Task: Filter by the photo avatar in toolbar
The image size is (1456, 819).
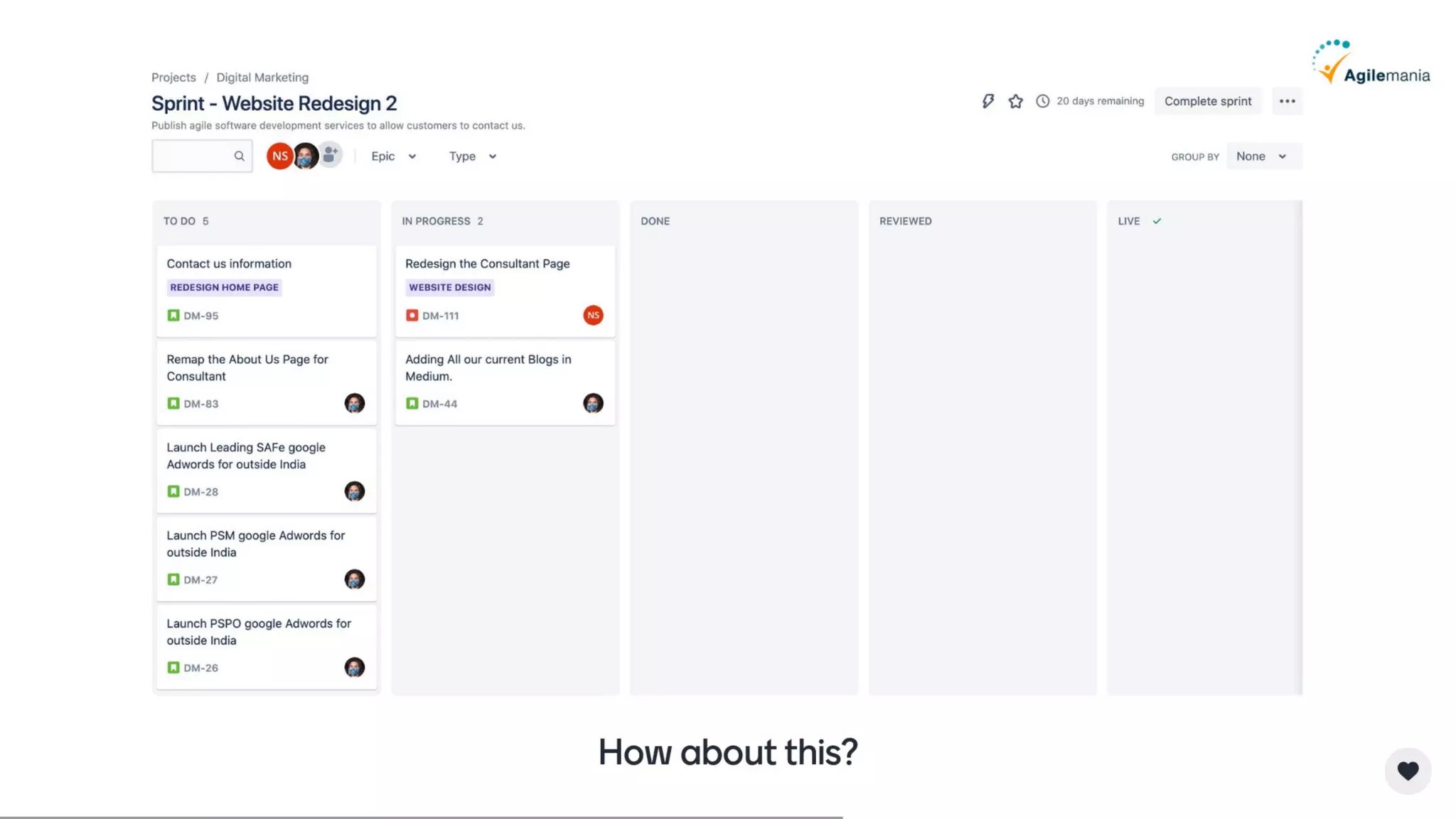Action: click(306, 156)
